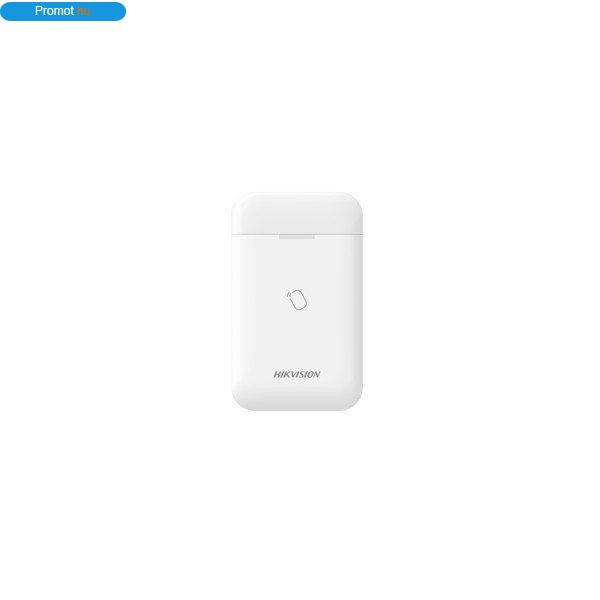Screen dimensions: 600x600
Task: Click the rounded left end of blue badge
Action: (x=8, y=11)
